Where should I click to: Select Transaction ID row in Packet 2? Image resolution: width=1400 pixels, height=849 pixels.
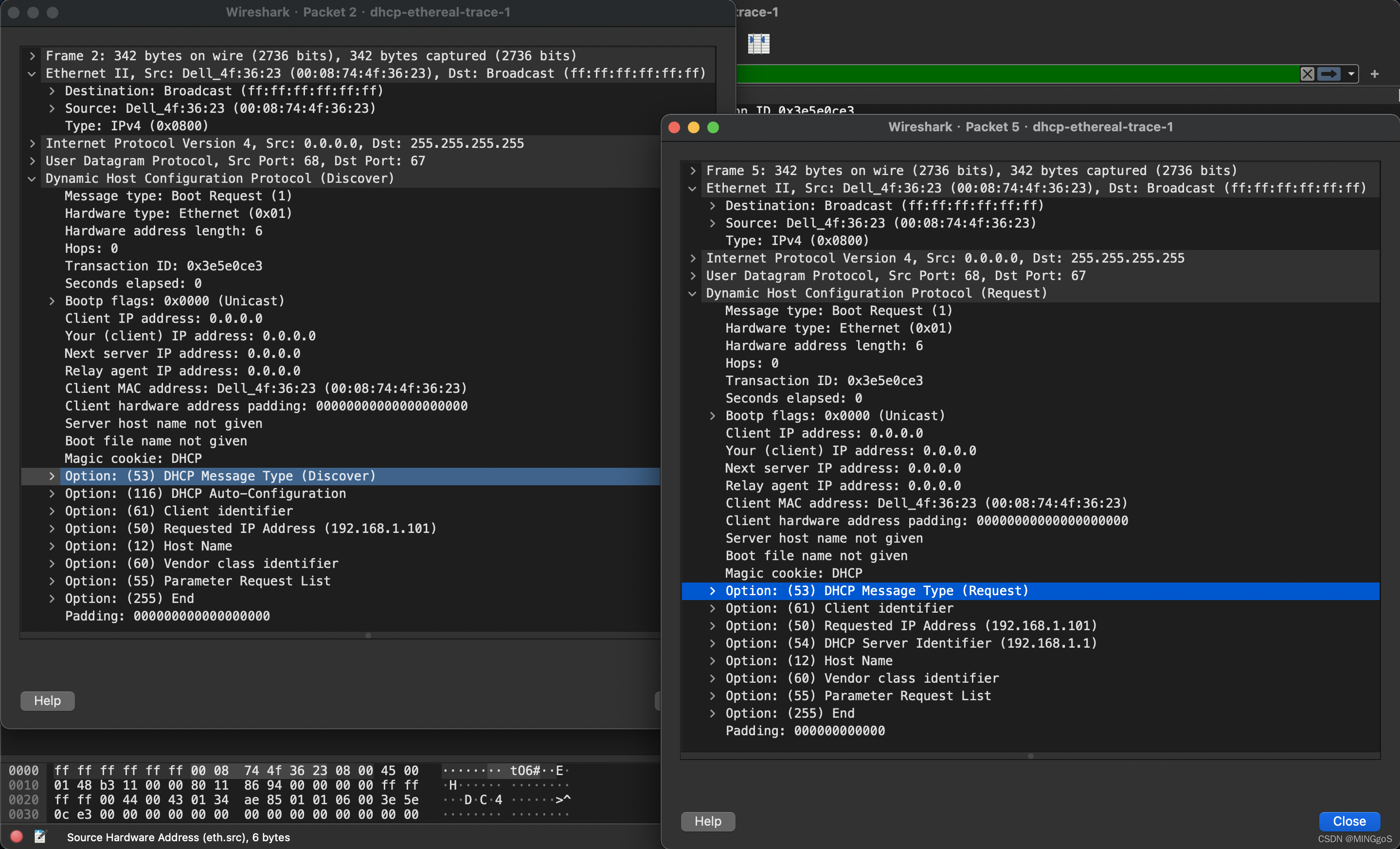click(x=341, y=266)
